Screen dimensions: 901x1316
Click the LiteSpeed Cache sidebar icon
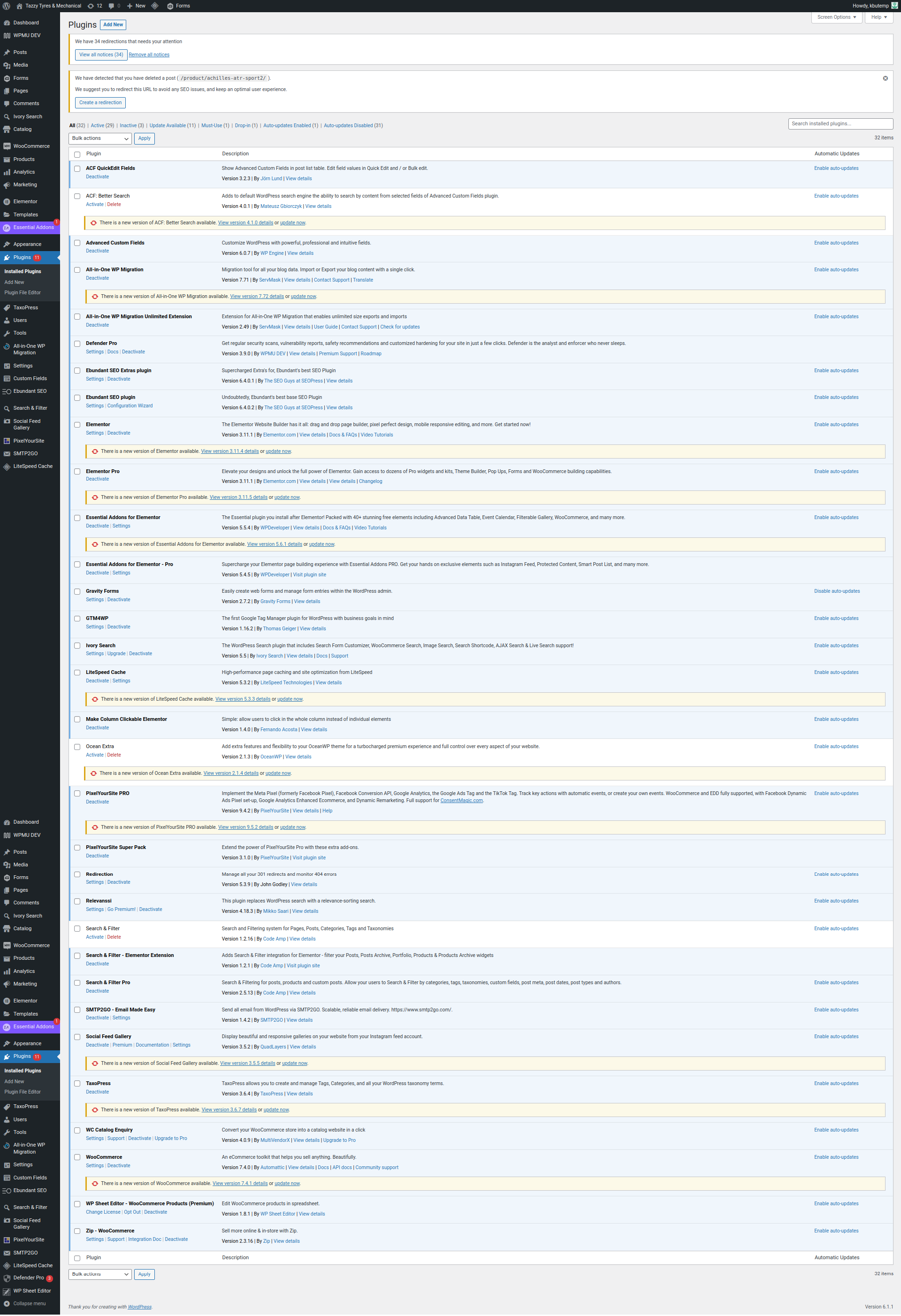[7, 467]
